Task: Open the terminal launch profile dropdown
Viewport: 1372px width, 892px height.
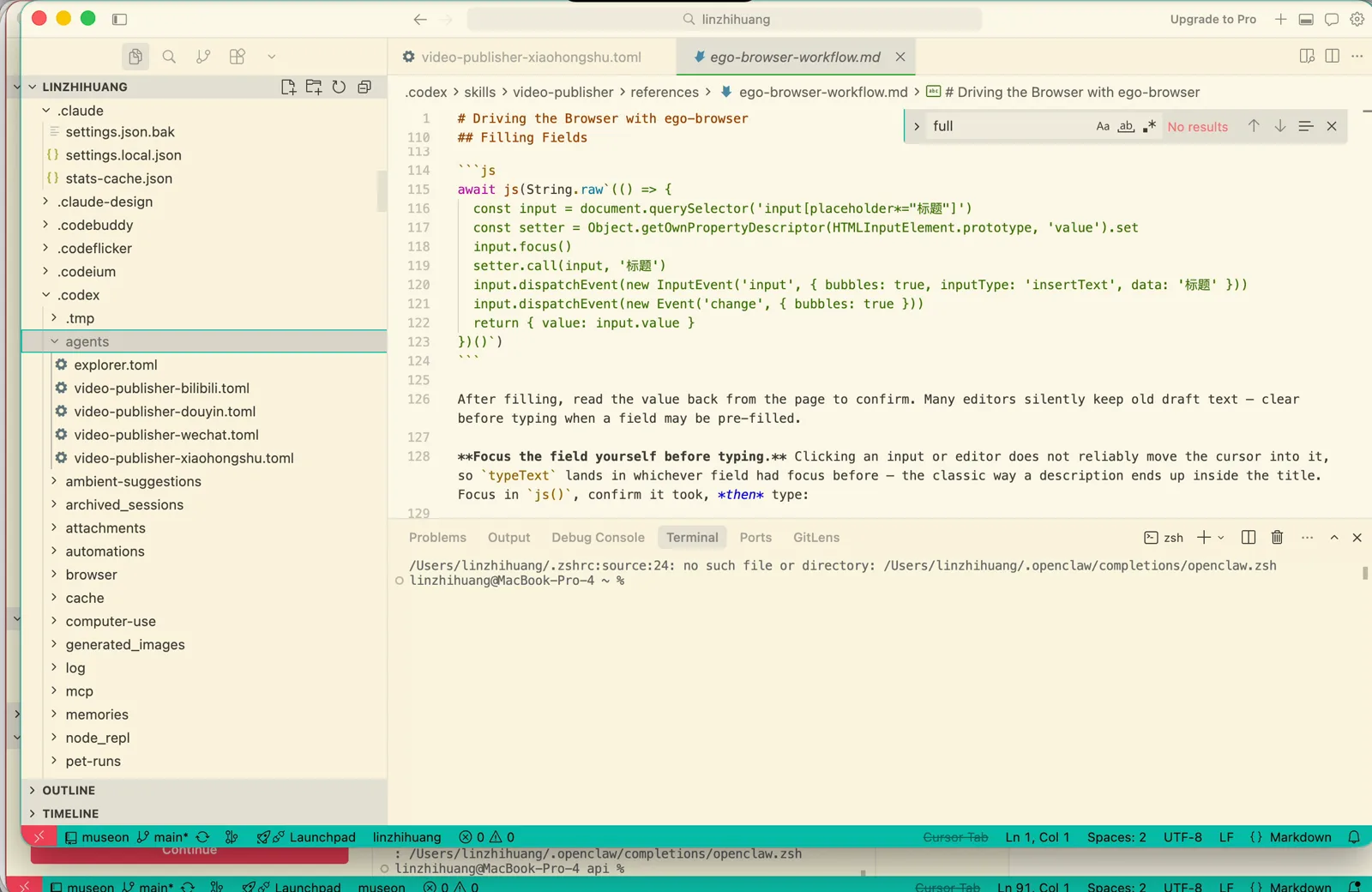Action: [x=1221, y=538]
